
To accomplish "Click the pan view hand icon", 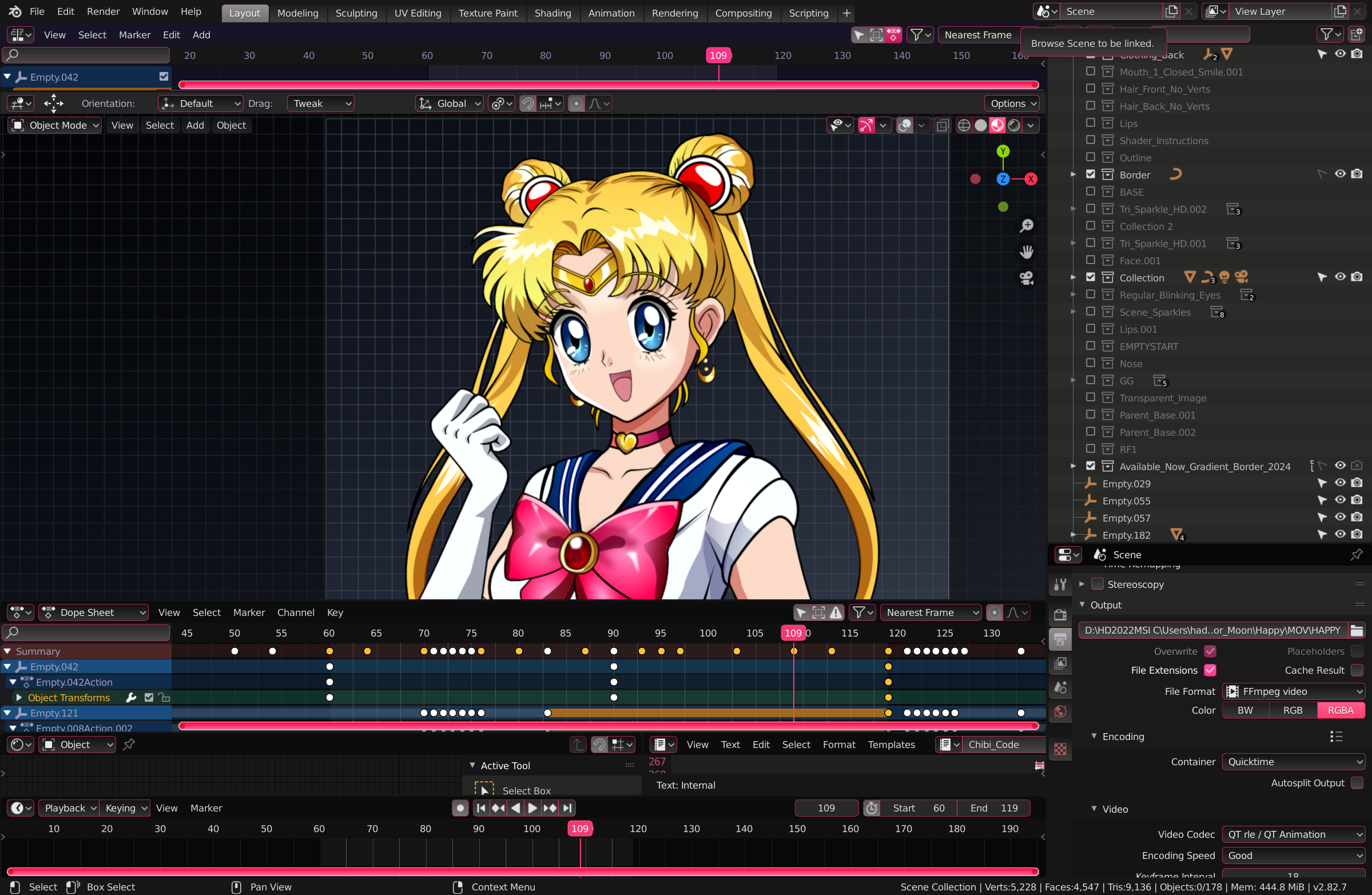I will coord(1026,252).
